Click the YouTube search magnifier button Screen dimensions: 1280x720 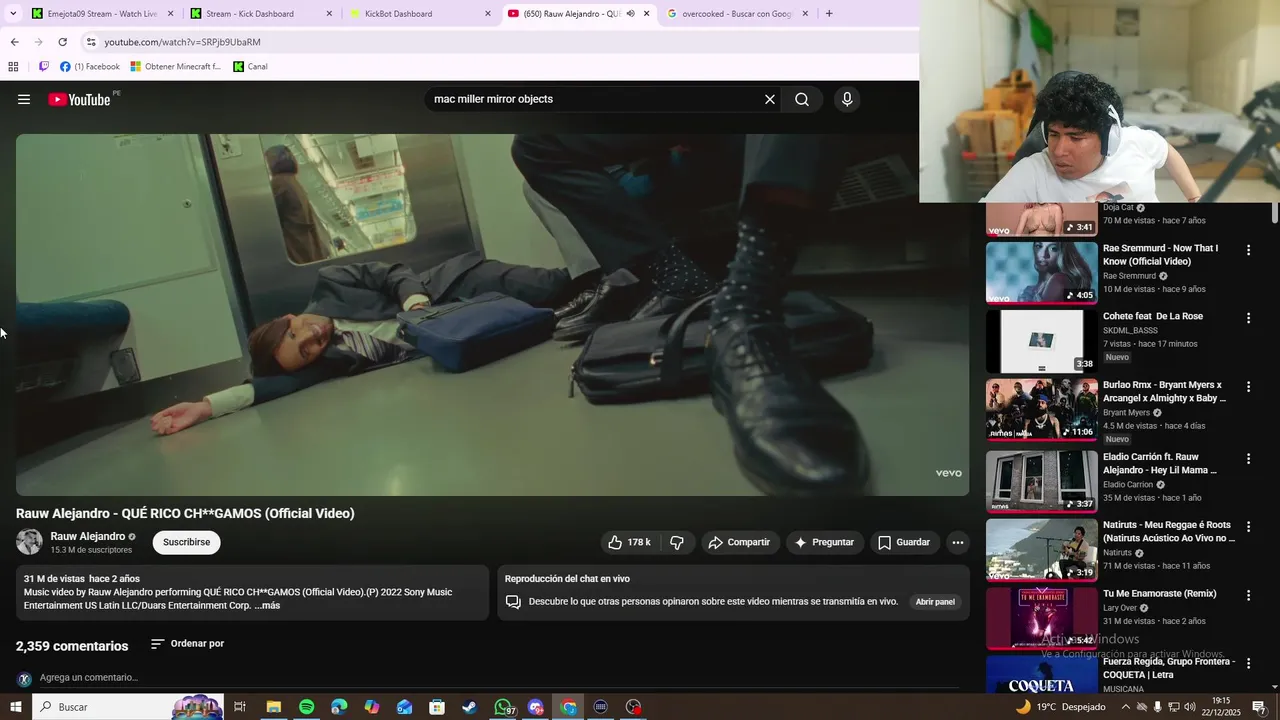[x=802, y=99]
